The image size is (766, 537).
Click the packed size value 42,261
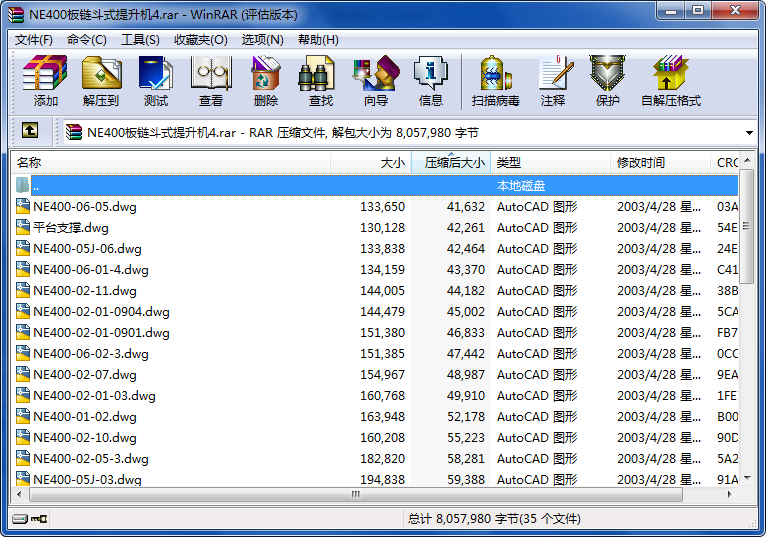(x=466, y=228)
